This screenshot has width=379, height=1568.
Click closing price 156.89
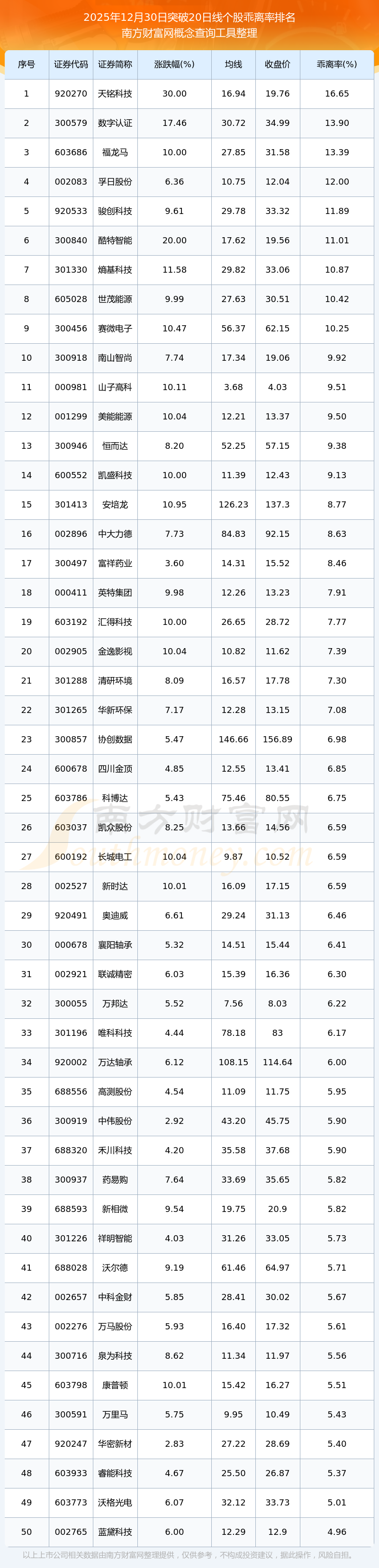click(x=277, y=739)
